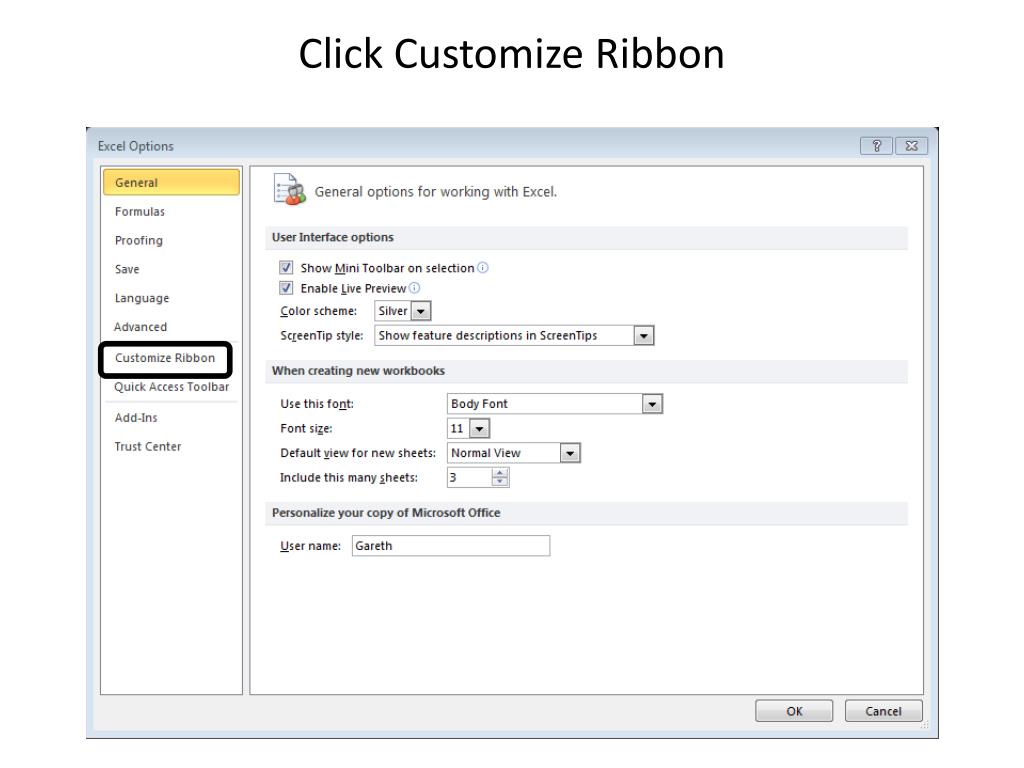Toggle Show Mini Toolbar on selection
The height and width of the screenshot is (768, 1024).
tap(286, 268)
